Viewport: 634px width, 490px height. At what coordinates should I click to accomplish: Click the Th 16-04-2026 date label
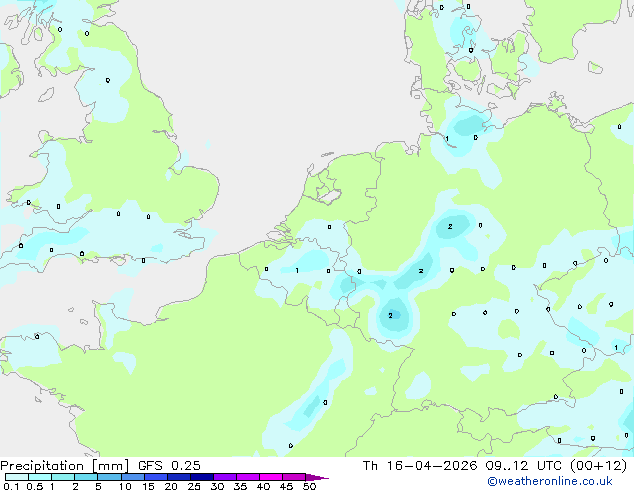(420, 466)
